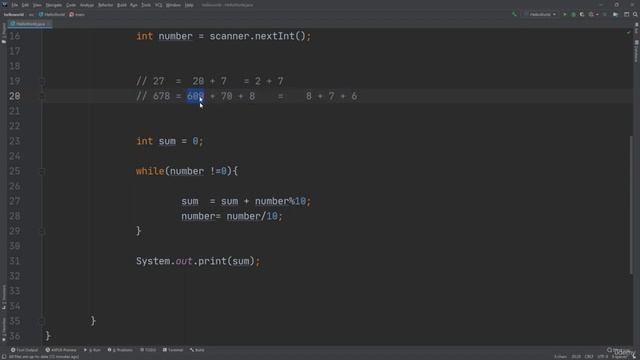Click the helloworld project breadcrumb
The width and height of the screenshot is (640, 360).
[13, 15]
